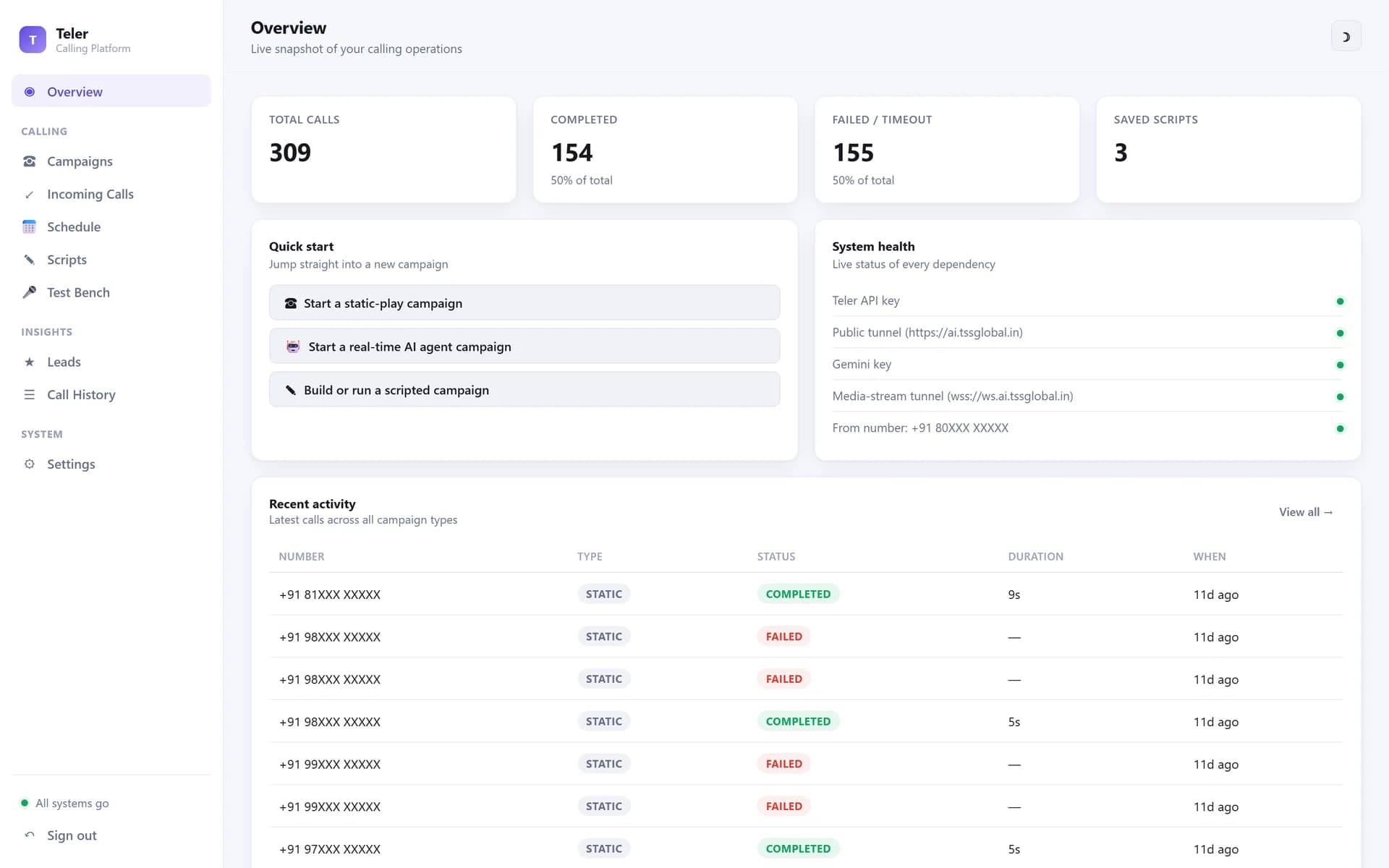Click the Overview radio-dot icon in the sidebar
This screenshot has width=1389, height=868.
pos(30,92)
